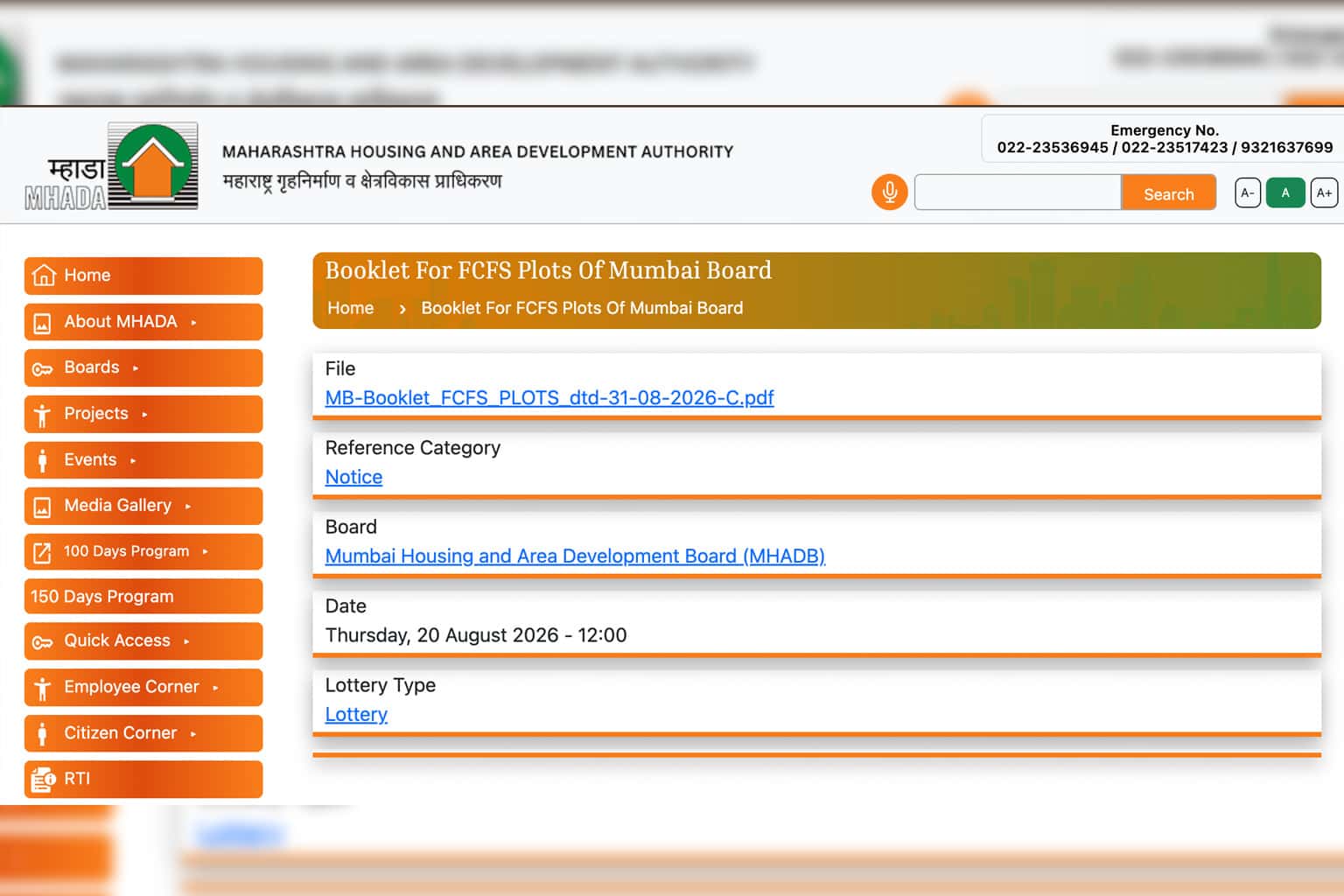Click the Citizen Corner sidebar icon

click(x=42, y=733)
